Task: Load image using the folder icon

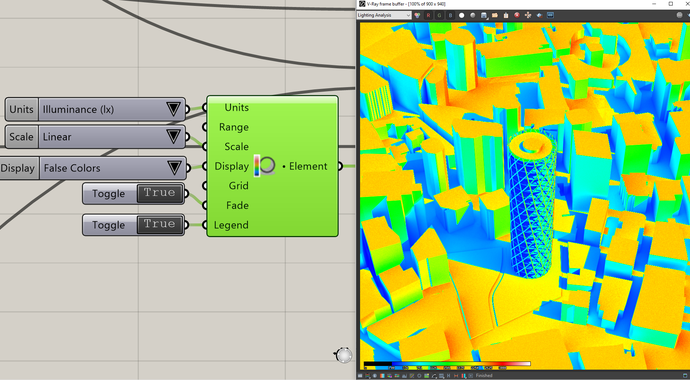Action: pos(495,15)
